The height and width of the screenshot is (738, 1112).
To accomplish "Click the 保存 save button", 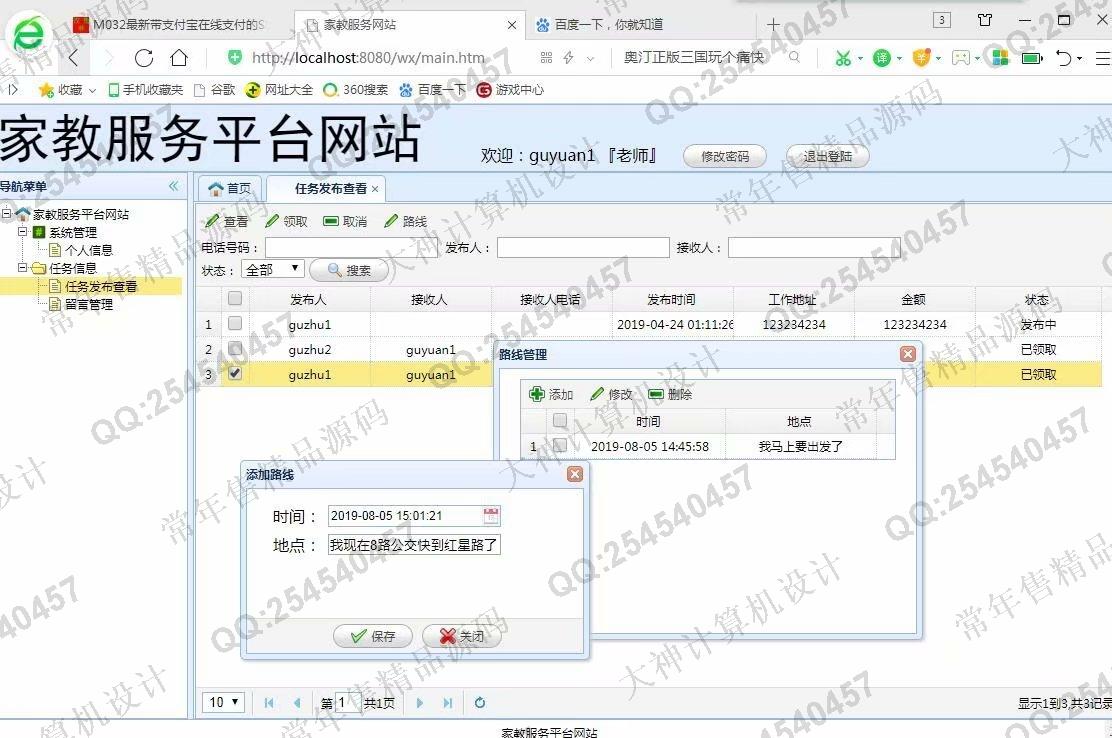I will coord(372,636).
